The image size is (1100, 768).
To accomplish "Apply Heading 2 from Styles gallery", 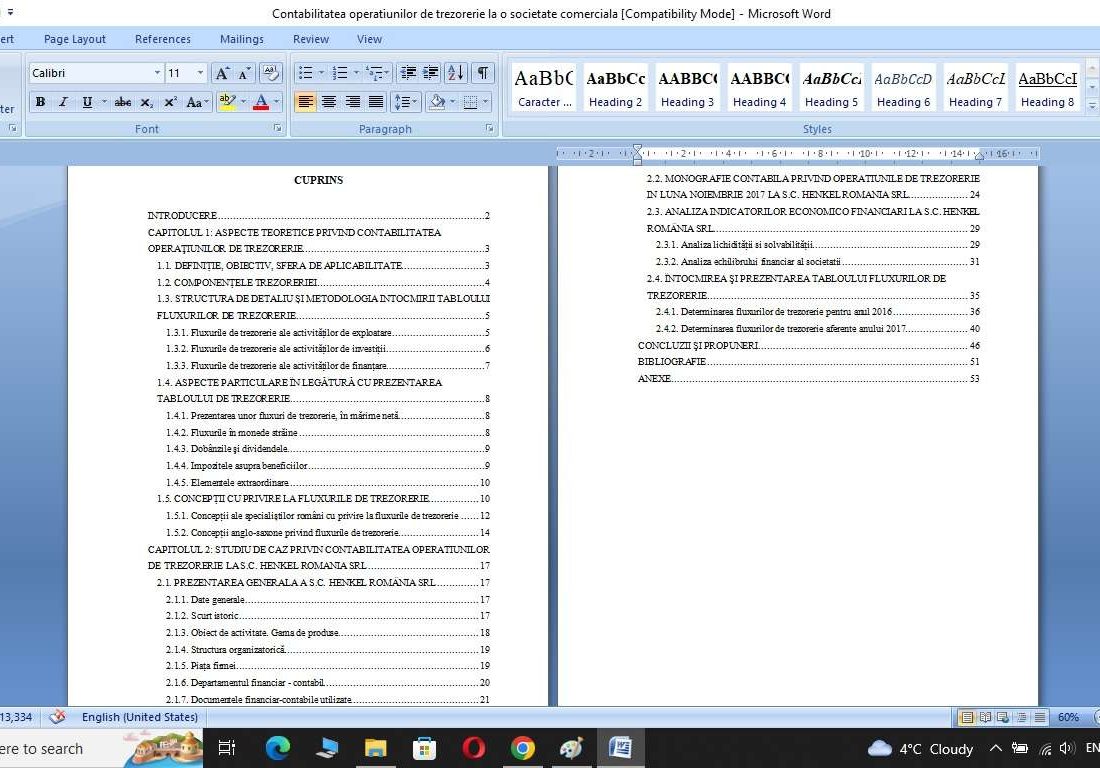I will coord(615,85).
